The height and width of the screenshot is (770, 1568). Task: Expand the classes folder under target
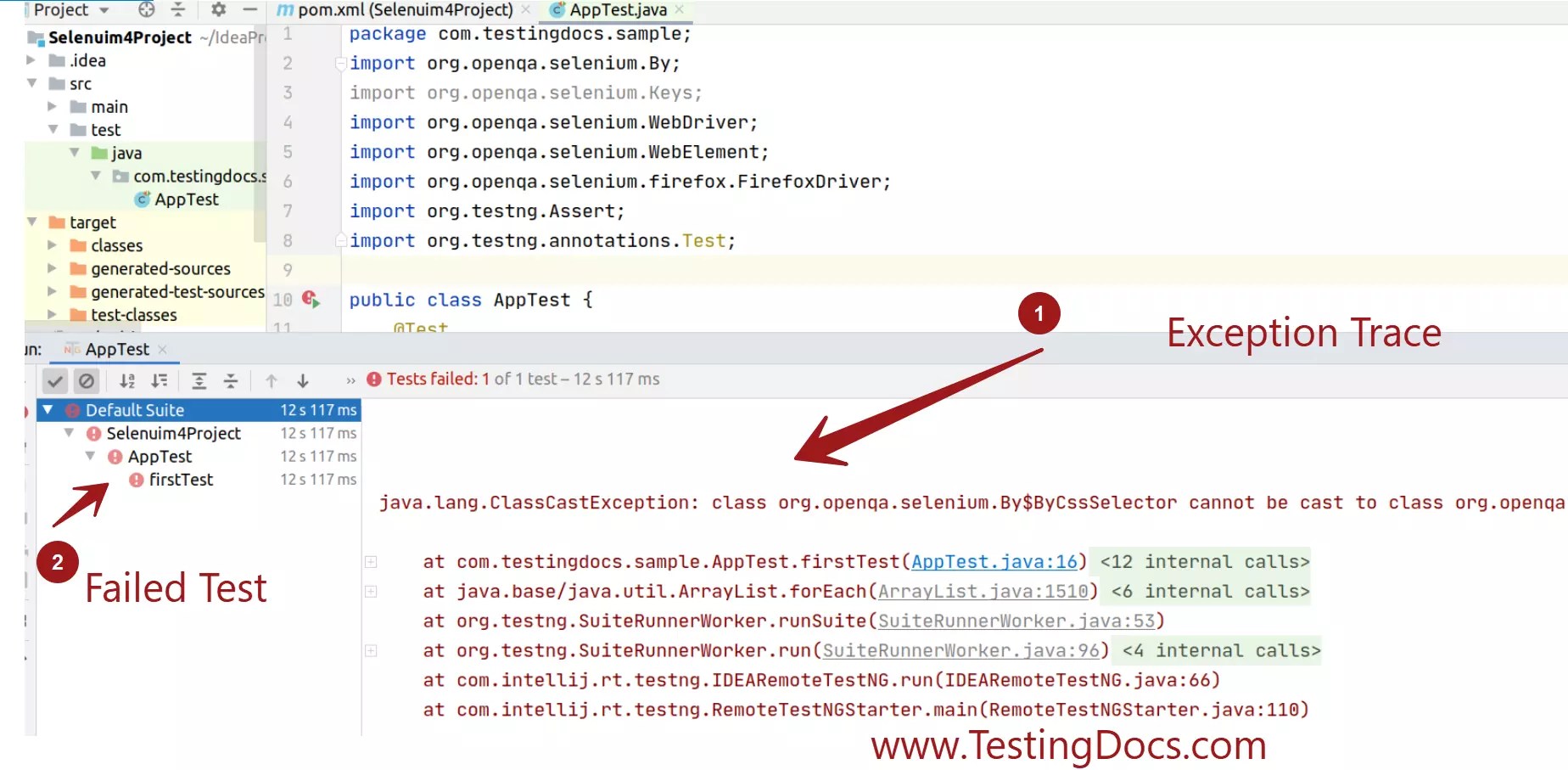click(x=53, y=245)
